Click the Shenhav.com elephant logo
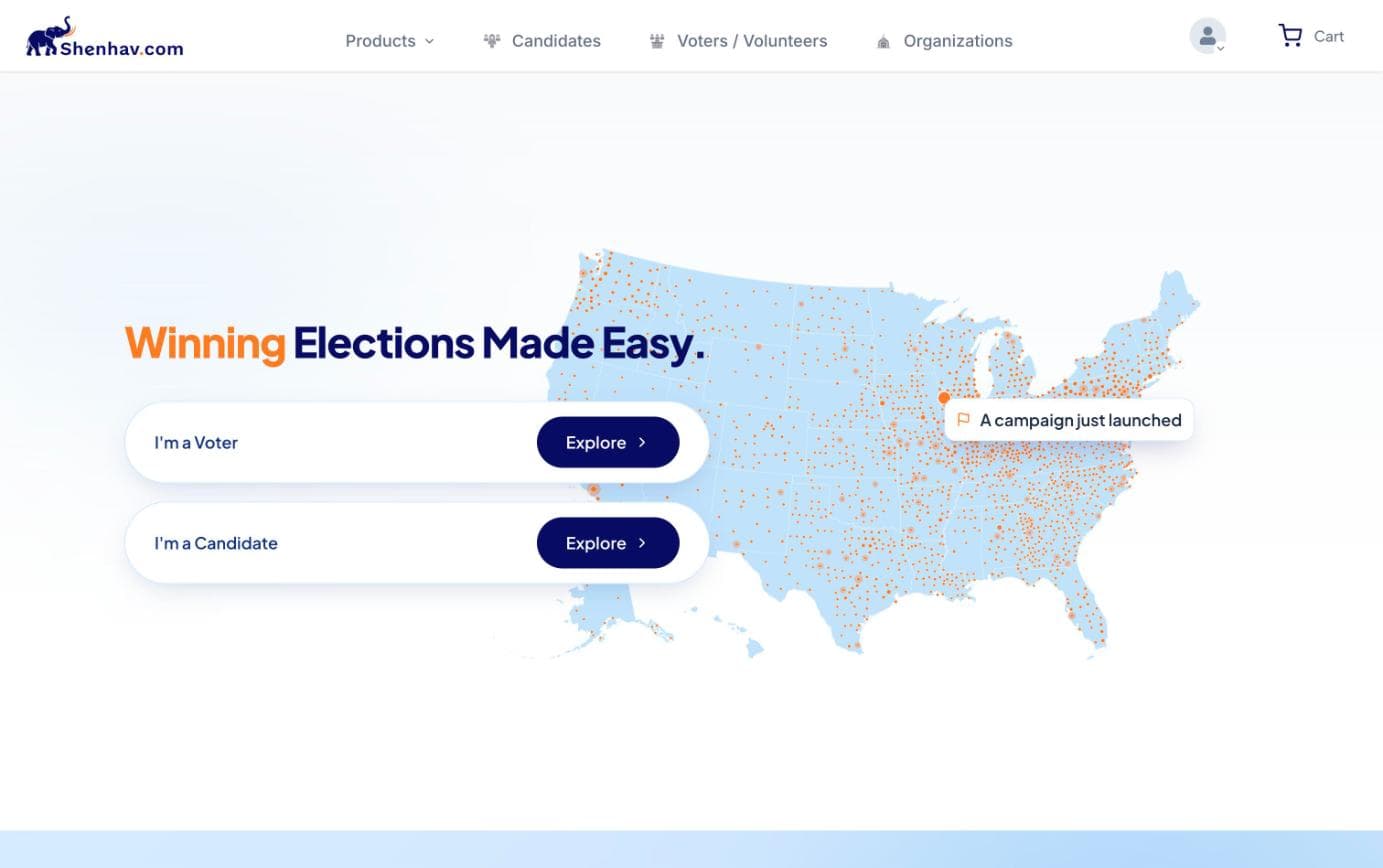1383x868 pixels. click(x=104, y=37)
